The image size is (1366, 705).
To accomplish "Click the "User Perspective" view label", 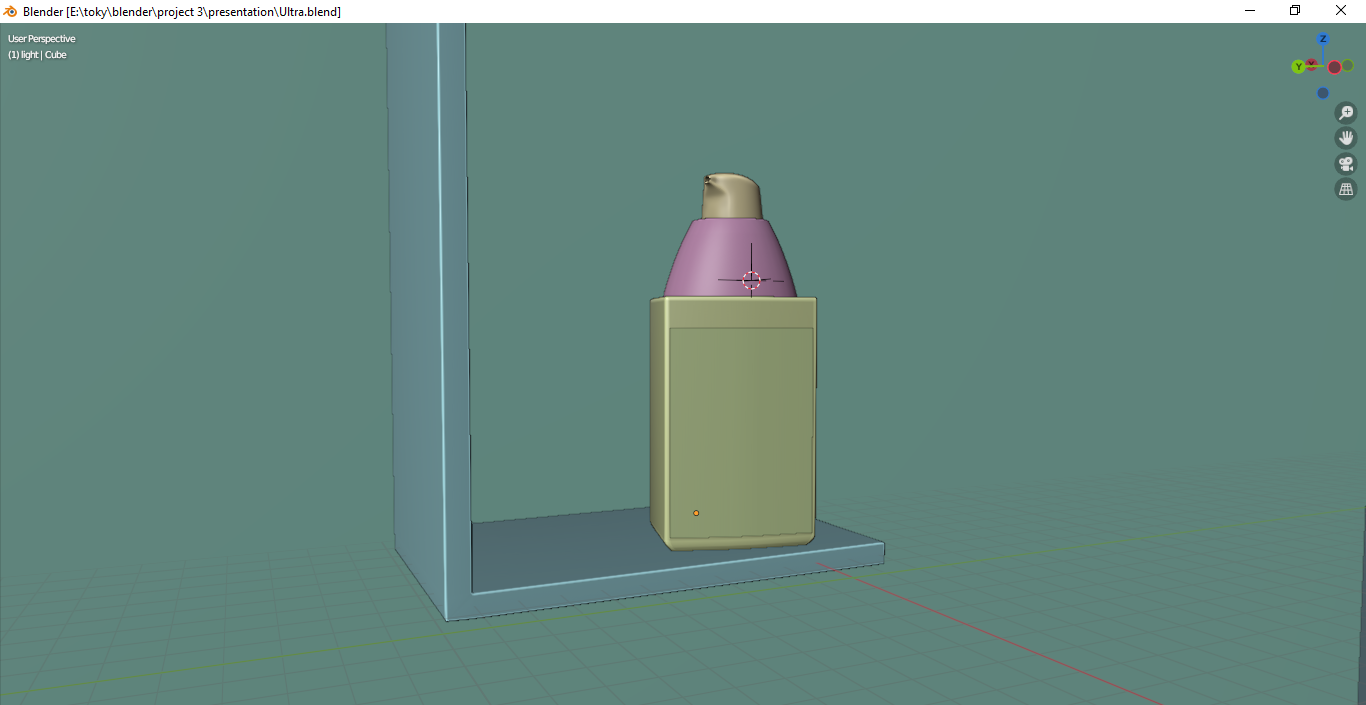I will (42, 39).
